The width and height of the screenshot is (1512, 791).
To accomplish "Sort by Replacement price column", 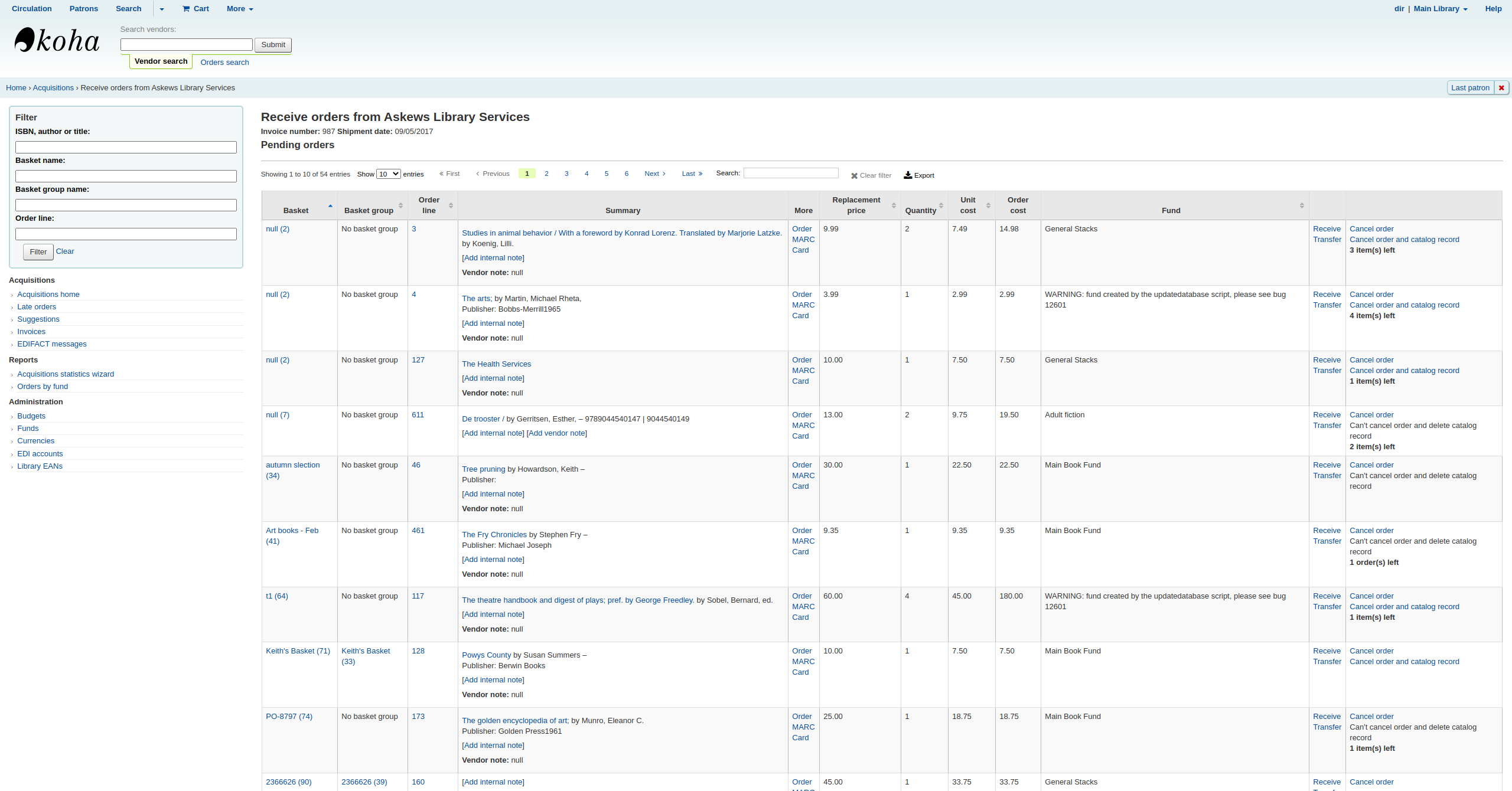I will 856,205.
